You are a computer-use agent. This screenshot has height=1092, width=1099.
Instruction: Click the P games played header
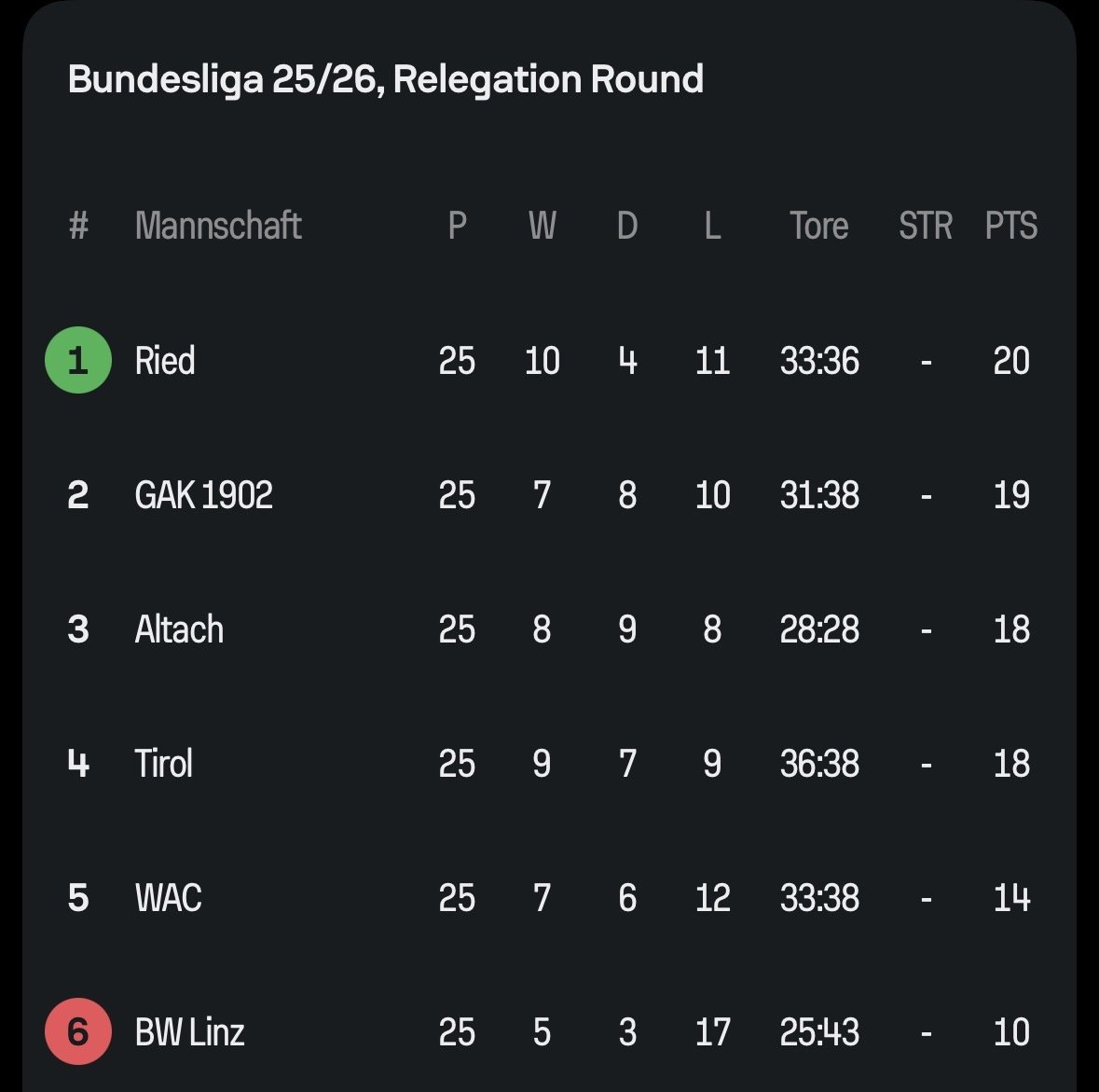[457, 226]
